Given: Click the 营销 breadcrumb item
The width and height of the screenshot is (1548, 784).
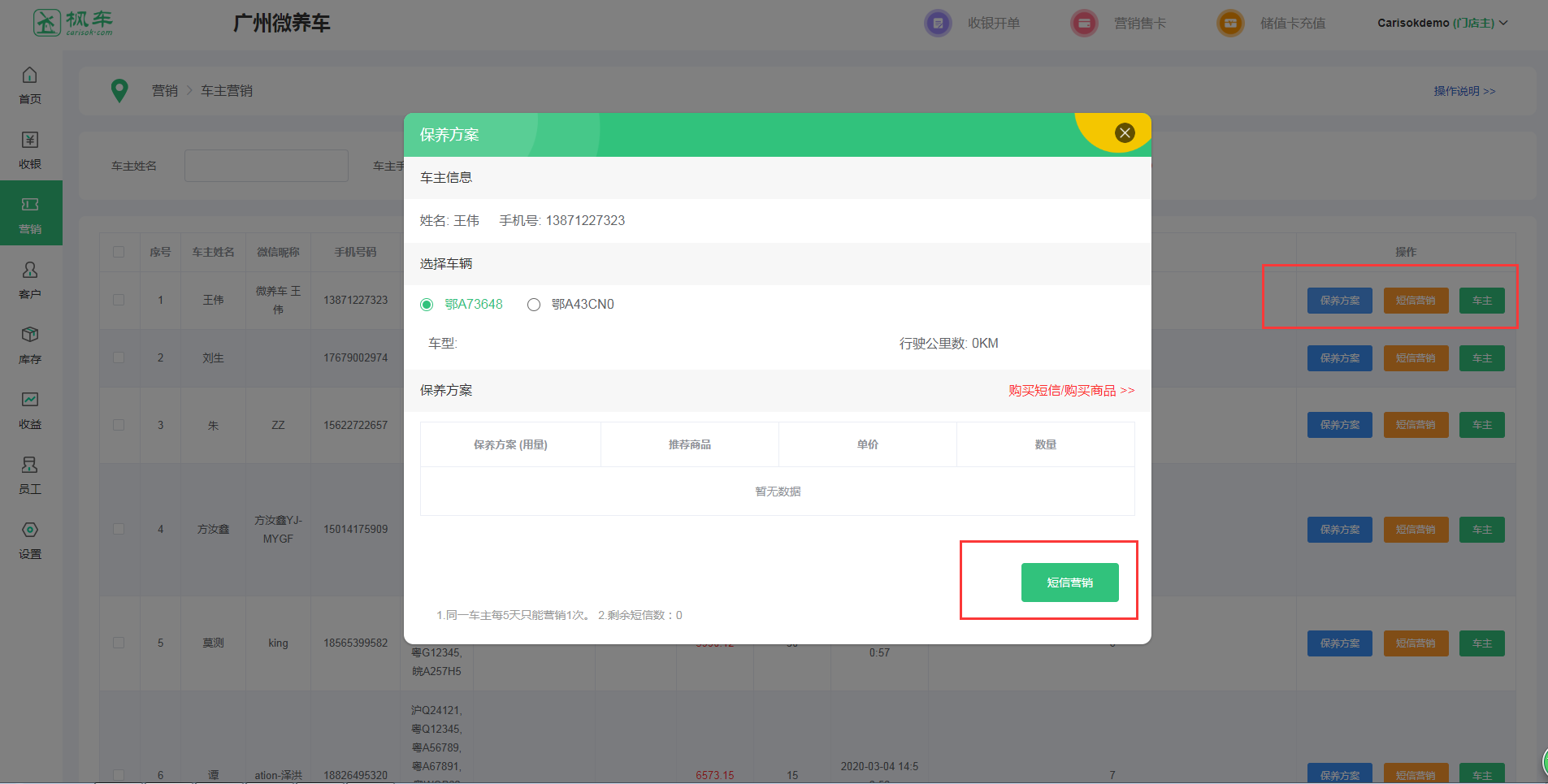Looking at the screenshot, I should [x=165, y=91].
